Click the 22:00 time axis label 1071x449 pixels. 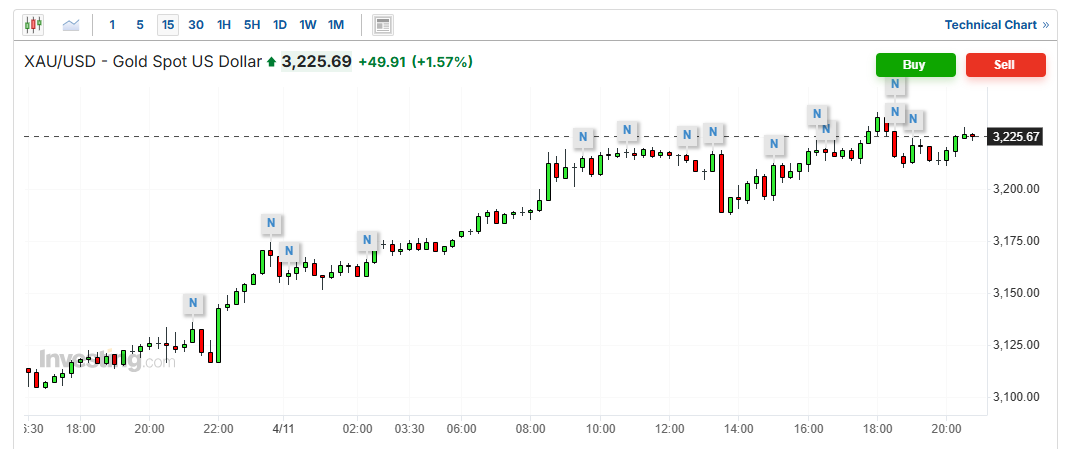tap(218, 429)
